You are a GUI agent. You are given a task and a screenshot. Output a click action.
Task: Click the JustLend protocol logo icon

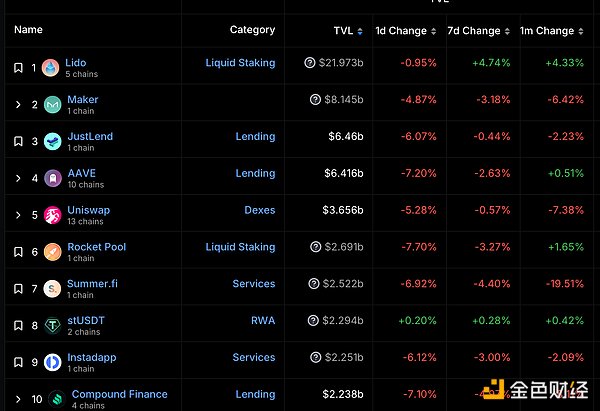pos(51,142)
